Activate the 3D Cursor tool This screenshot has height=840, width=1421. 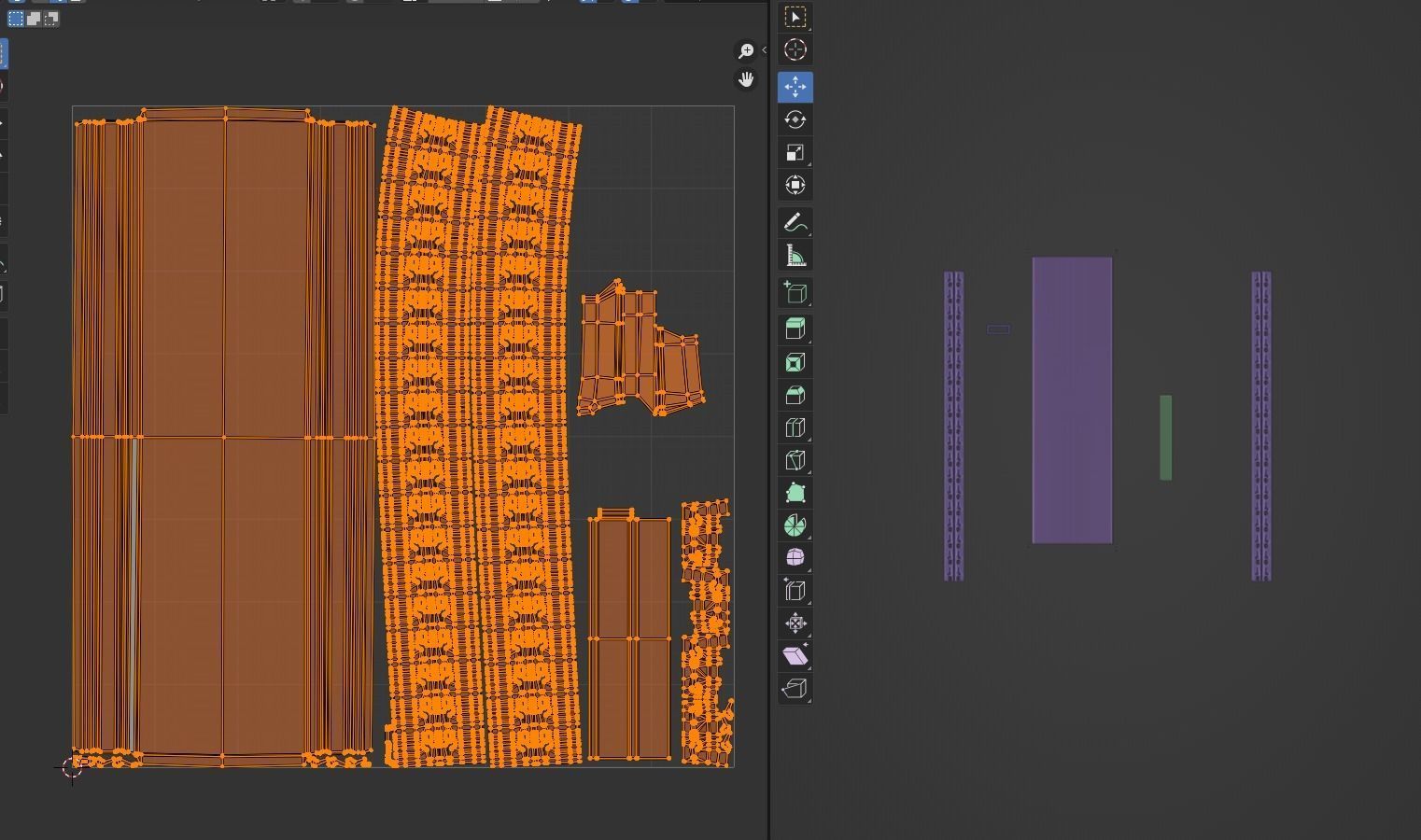point(795,50)
